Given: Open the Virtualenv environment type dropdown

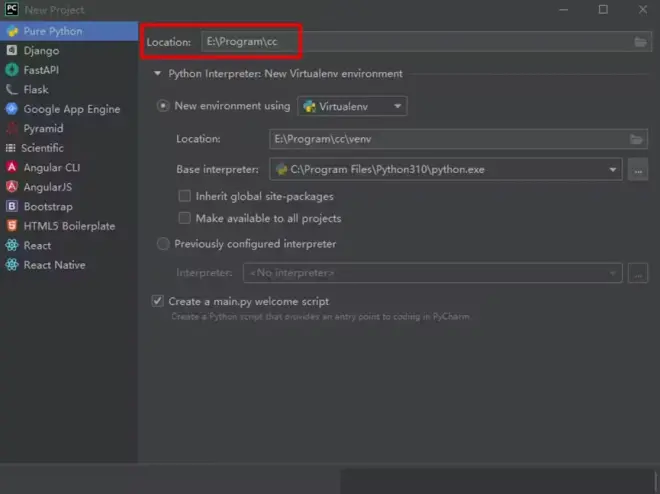Looking at the screenshot, I should (x=352, y=106).
